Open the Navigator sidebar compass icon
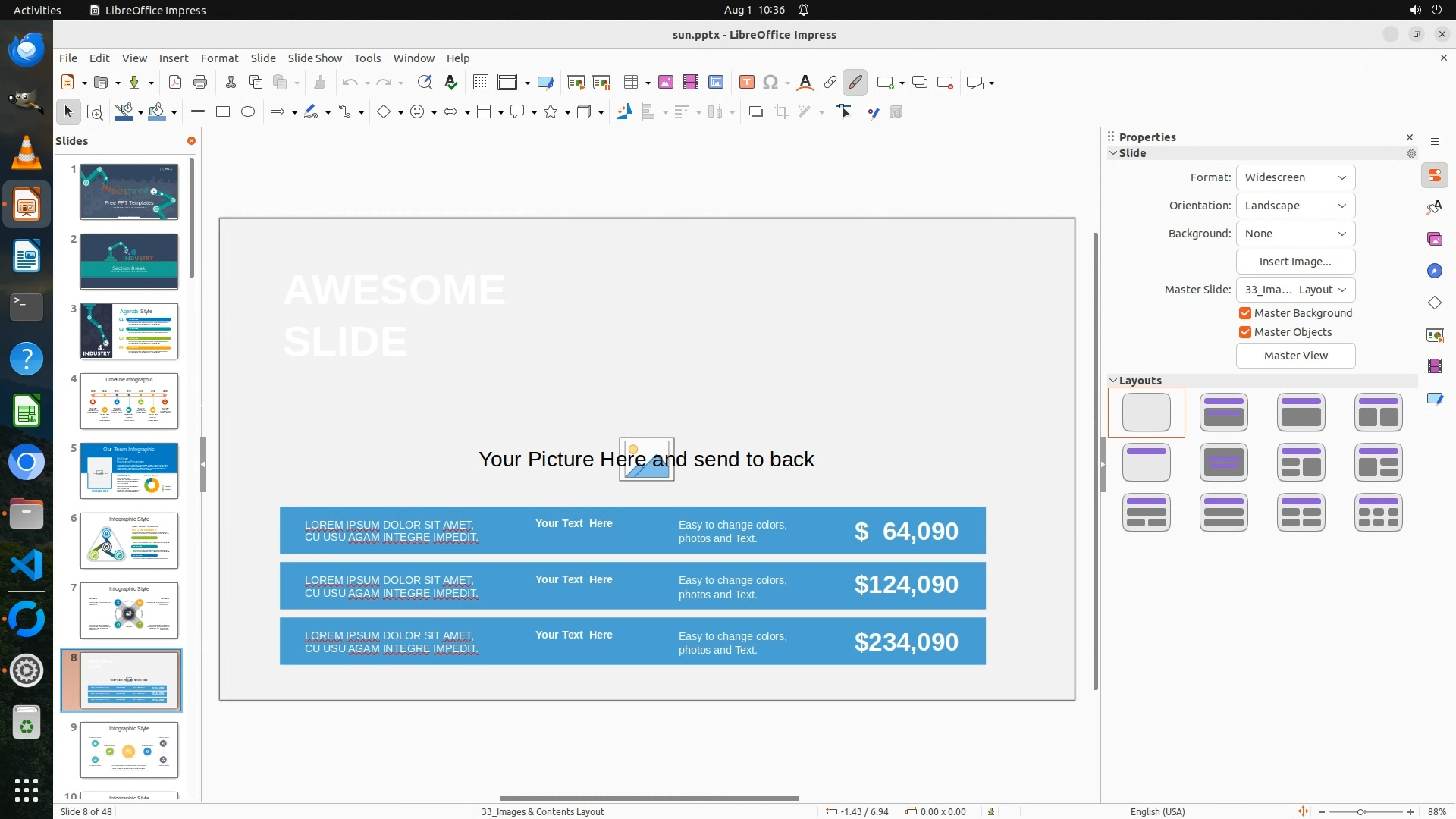The image size is (1456, 819). [1434, 271]
